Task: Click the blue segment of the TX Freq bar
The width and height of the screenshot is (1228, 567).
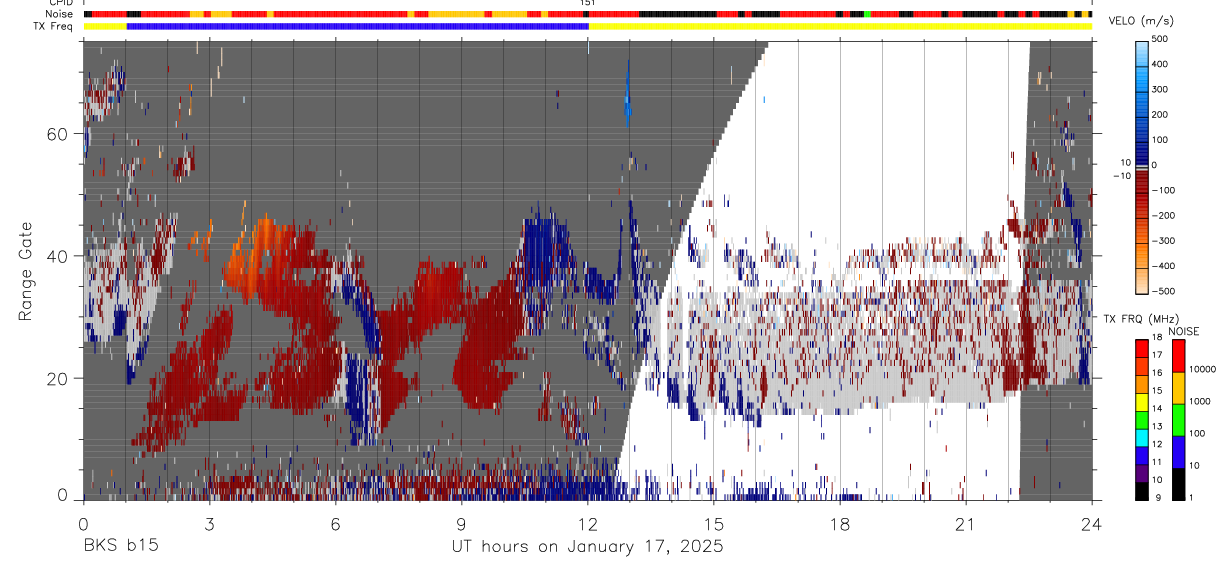Action: (x=358, y=26)
